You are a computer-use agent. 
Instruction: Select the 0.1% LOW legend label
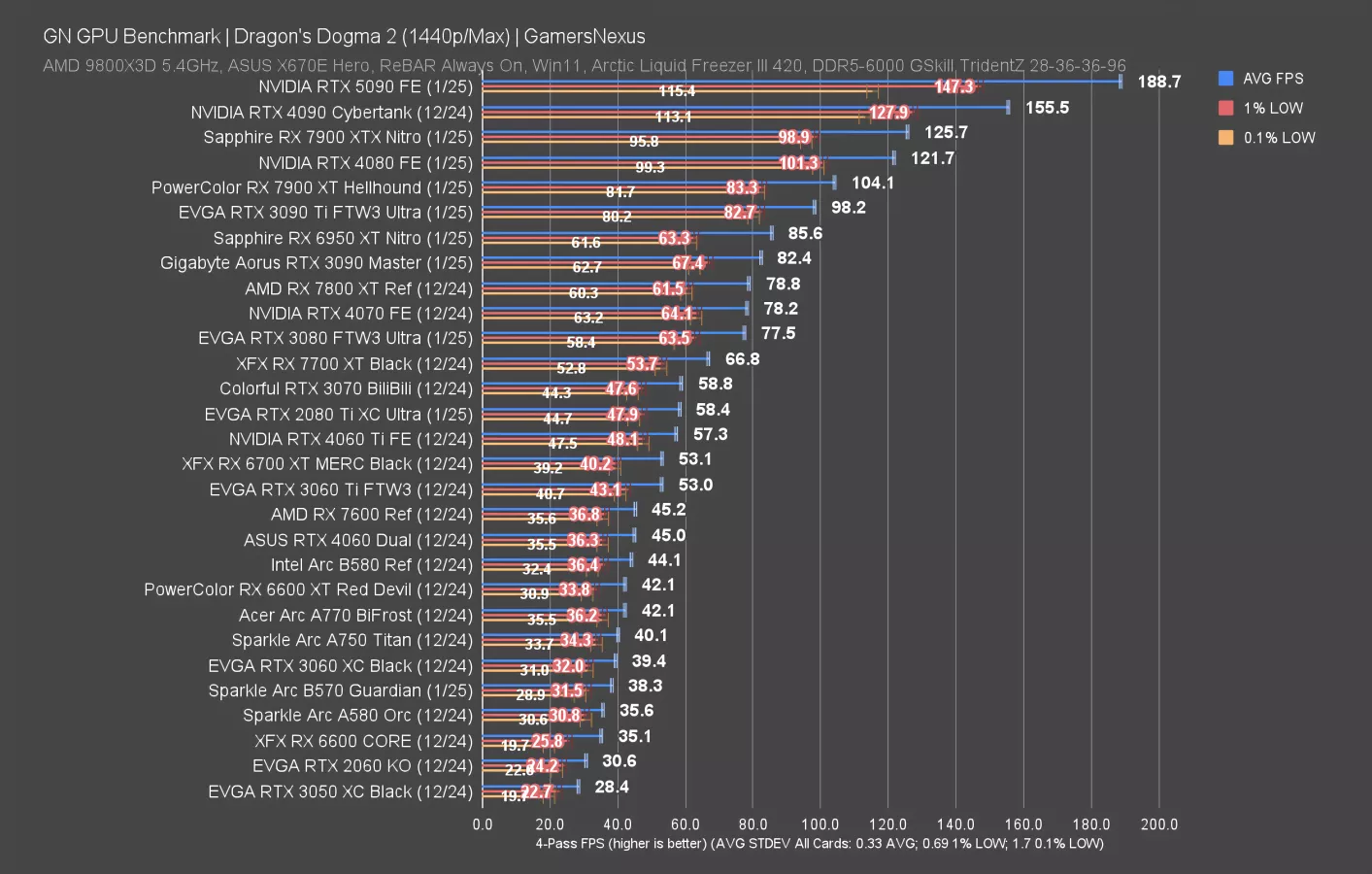pos(1279,138)
